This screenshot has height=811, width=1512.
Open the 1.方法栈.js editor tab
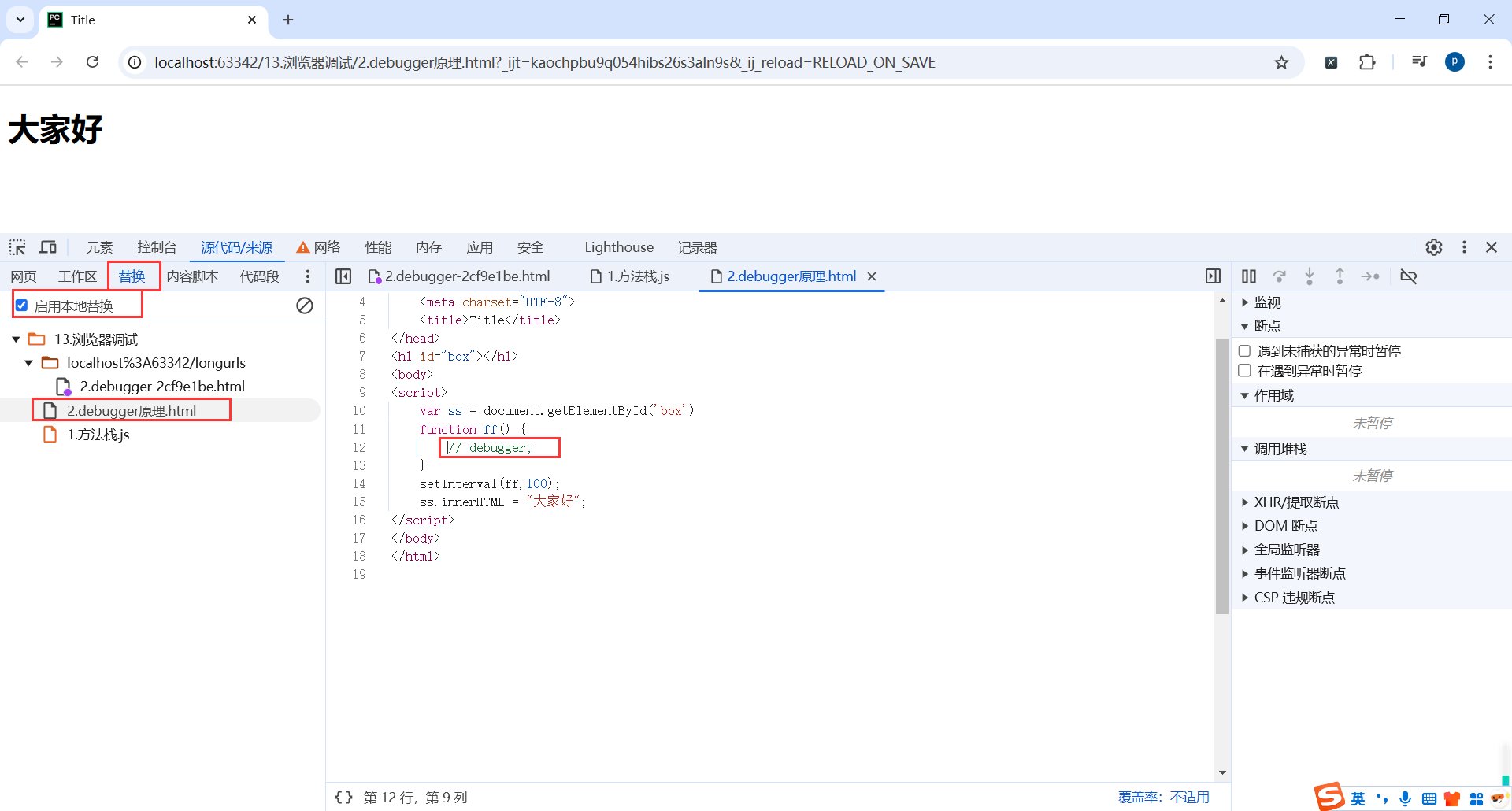pyautogui.click(x=631, y=276)
